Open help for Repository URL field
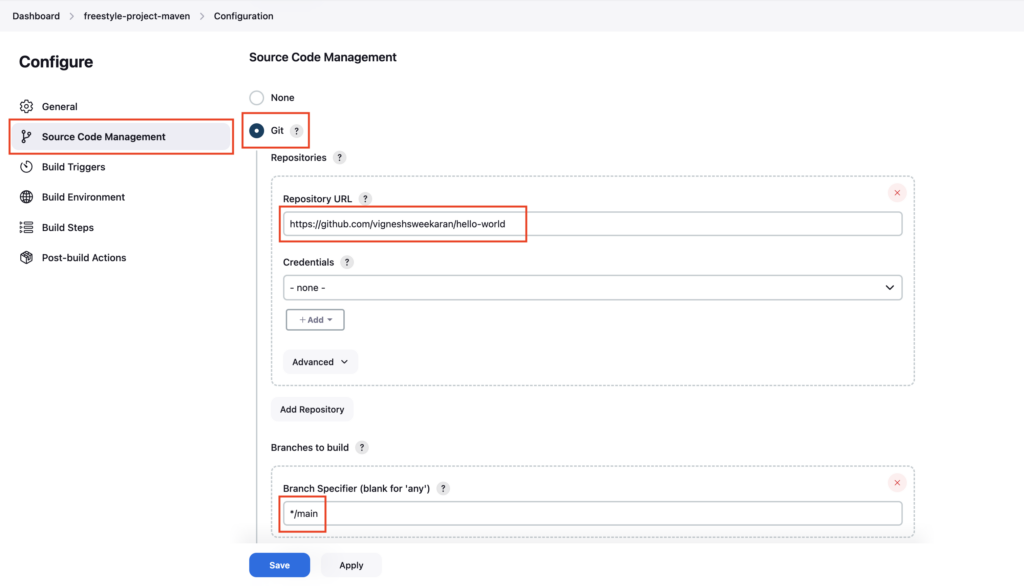1024x586 pixels. (365, 199)
